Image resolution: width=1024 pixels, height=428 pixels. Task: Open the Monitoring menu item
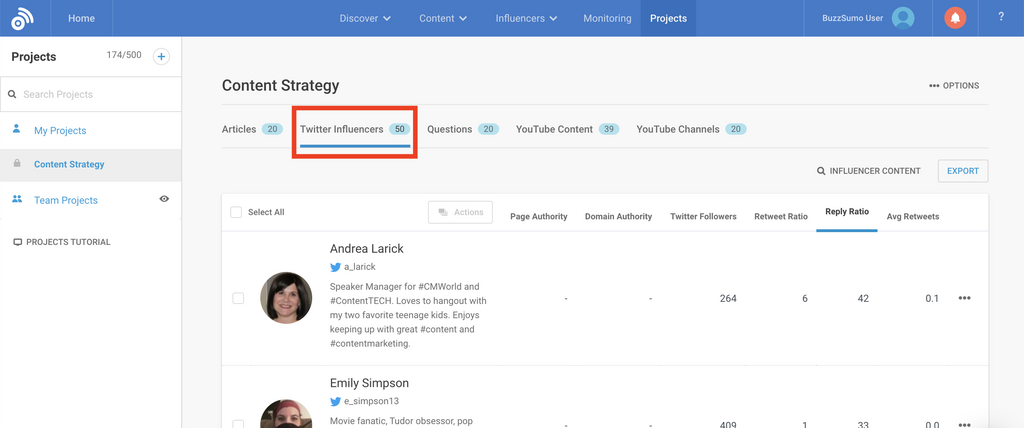point(606,18)
